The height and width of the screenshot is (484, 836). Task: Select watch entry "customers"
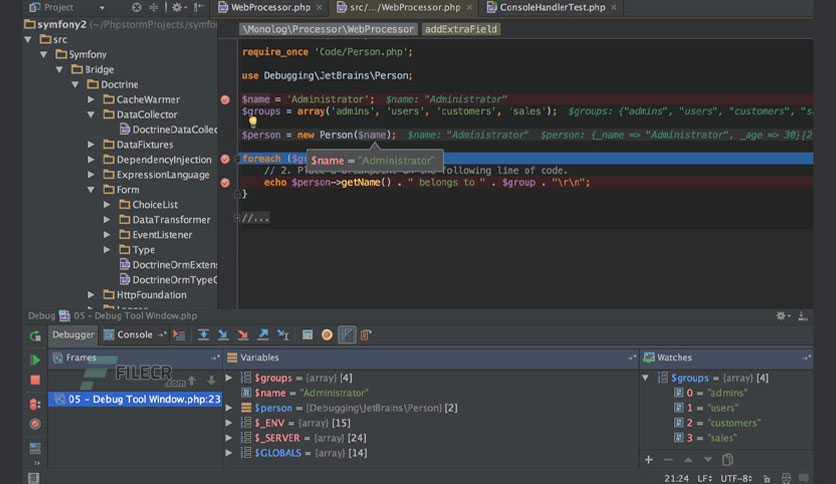click(x=718, y=423)
